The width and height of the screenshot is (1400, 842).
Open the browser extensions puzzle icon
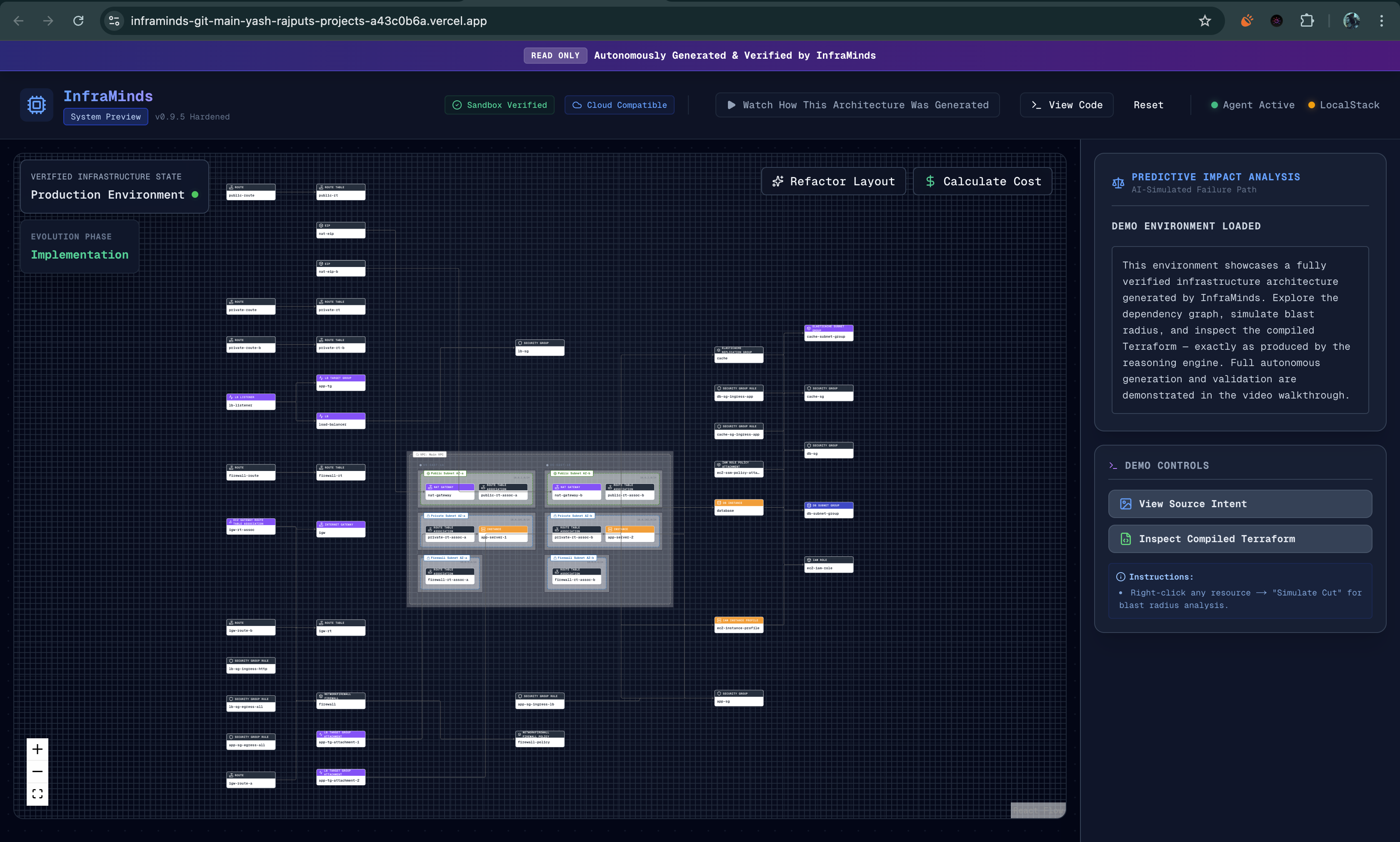tap(1307, 21)
